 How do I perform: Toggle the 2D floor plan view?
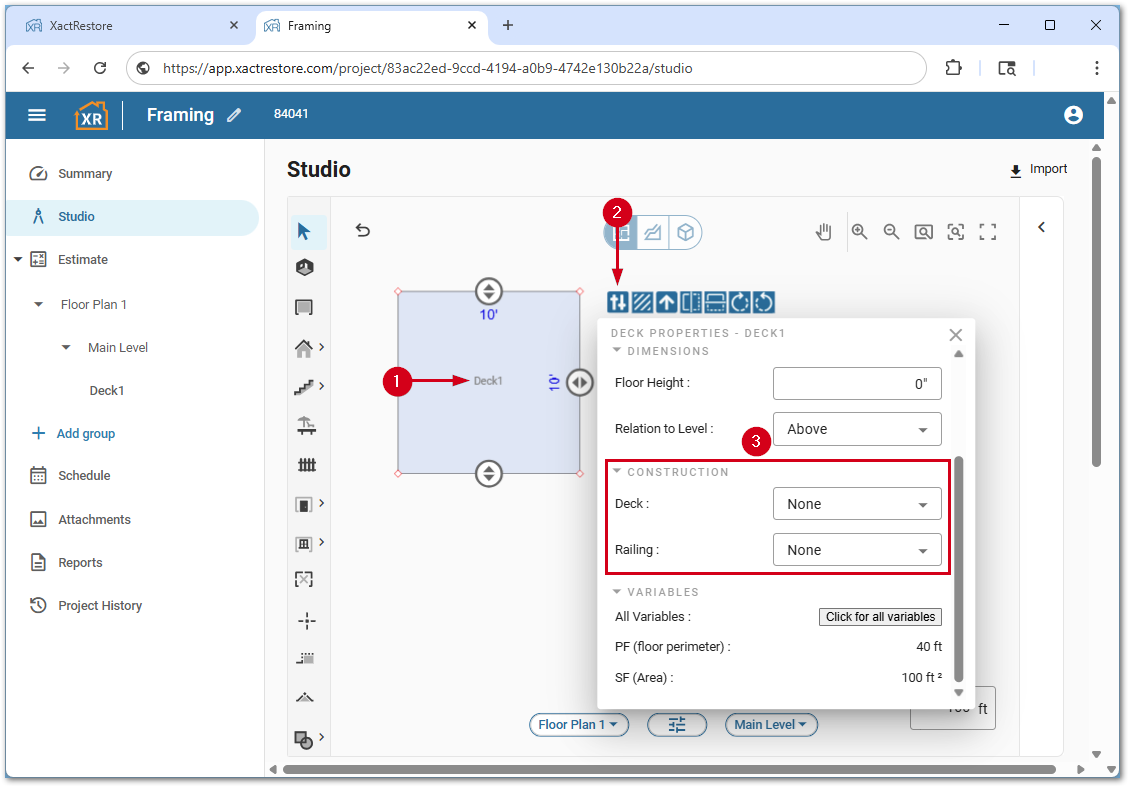tap(621, 232)
